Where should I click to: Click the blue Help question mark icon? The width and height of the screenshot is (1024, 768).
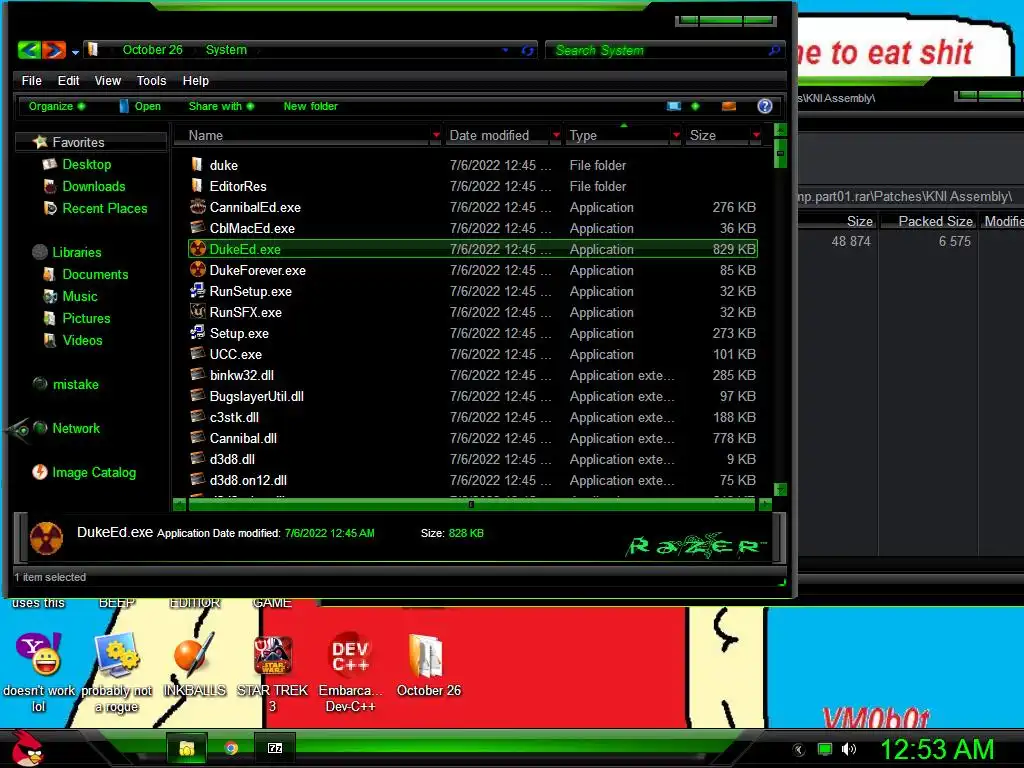click(x=765, y=106)
